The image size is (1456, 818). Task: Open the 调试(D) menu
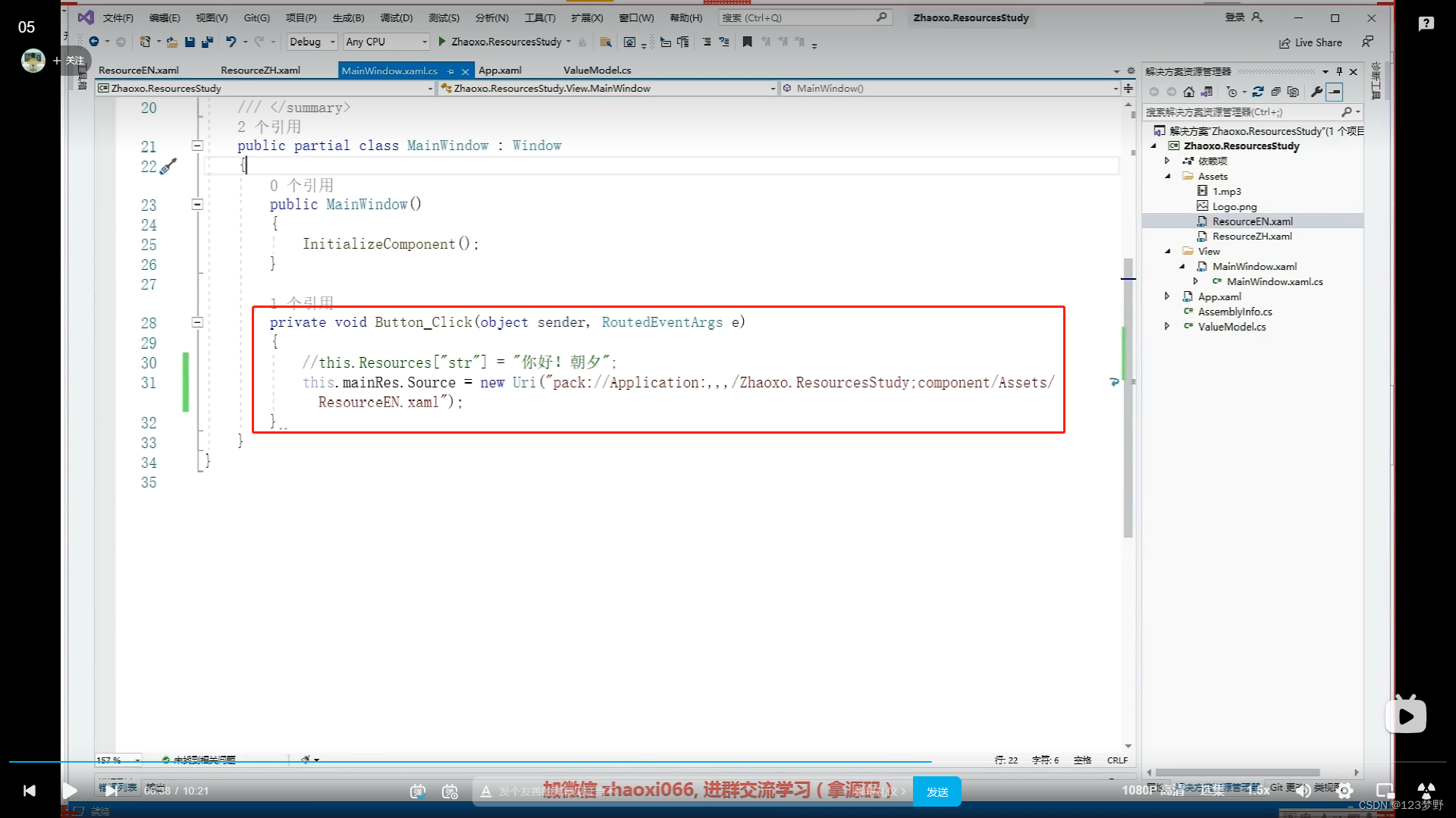coord(396,17)
